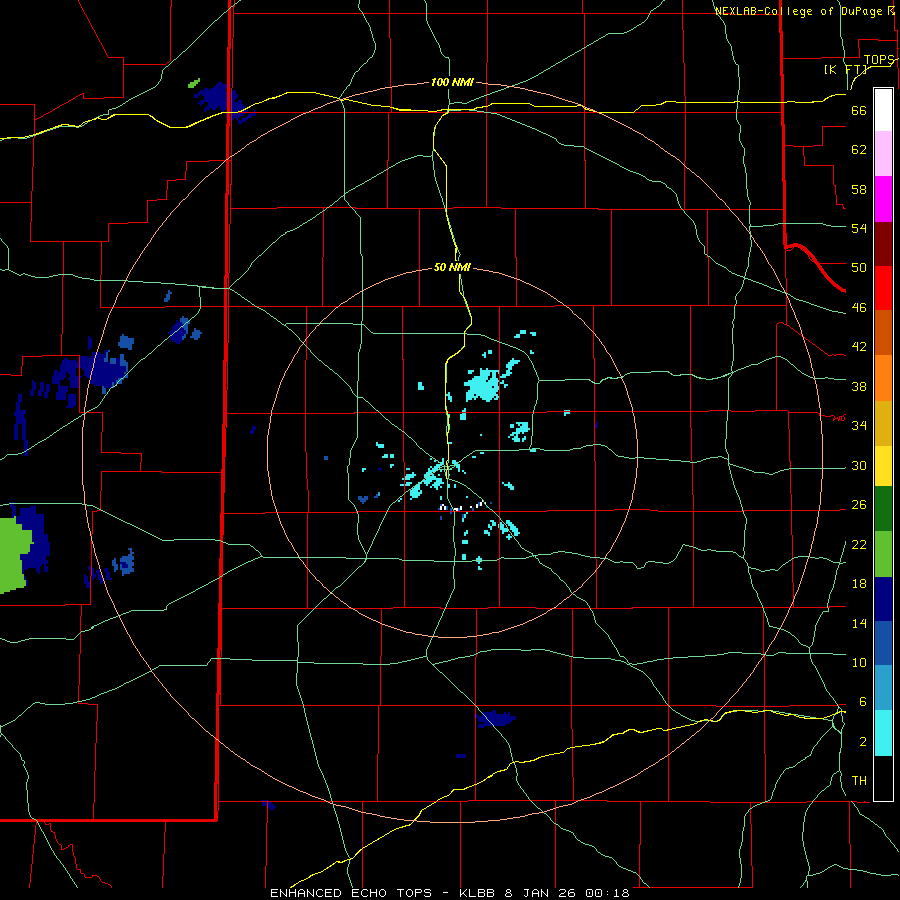Click the 66 value on the legend
Screen dimensions: 900x900
coord(859,111)
